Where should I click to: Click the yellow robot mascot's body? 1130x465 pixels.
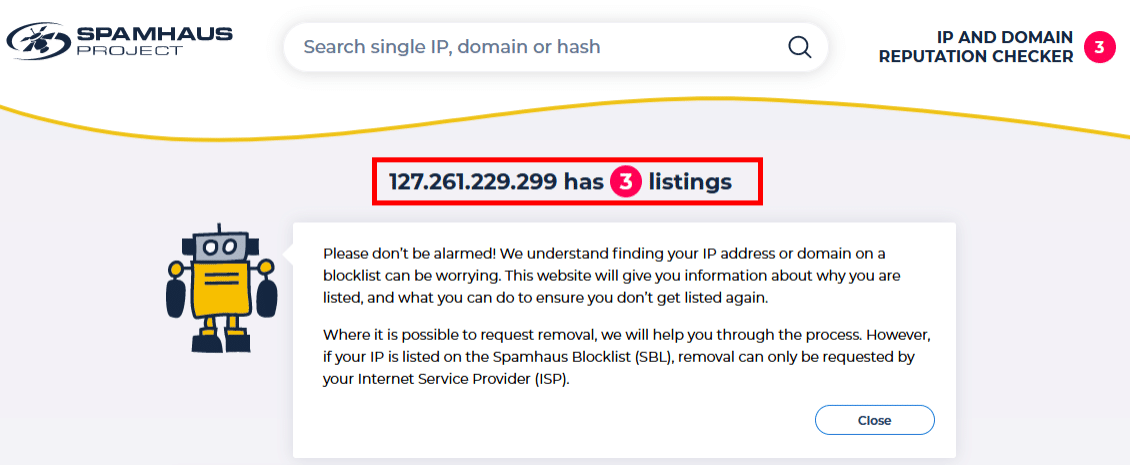tap(222, 290)
